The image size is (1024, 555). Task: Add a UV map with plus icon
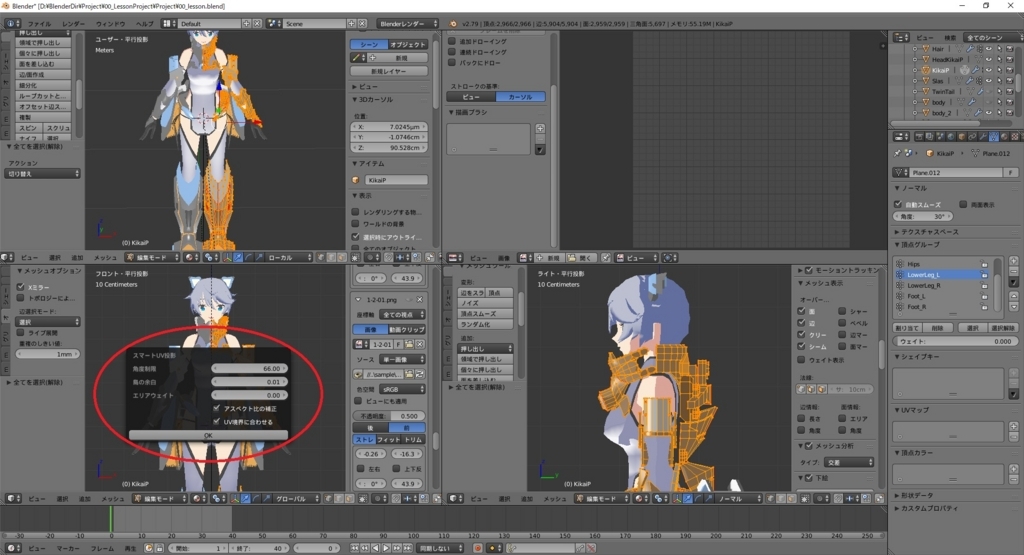[1014, 426]
